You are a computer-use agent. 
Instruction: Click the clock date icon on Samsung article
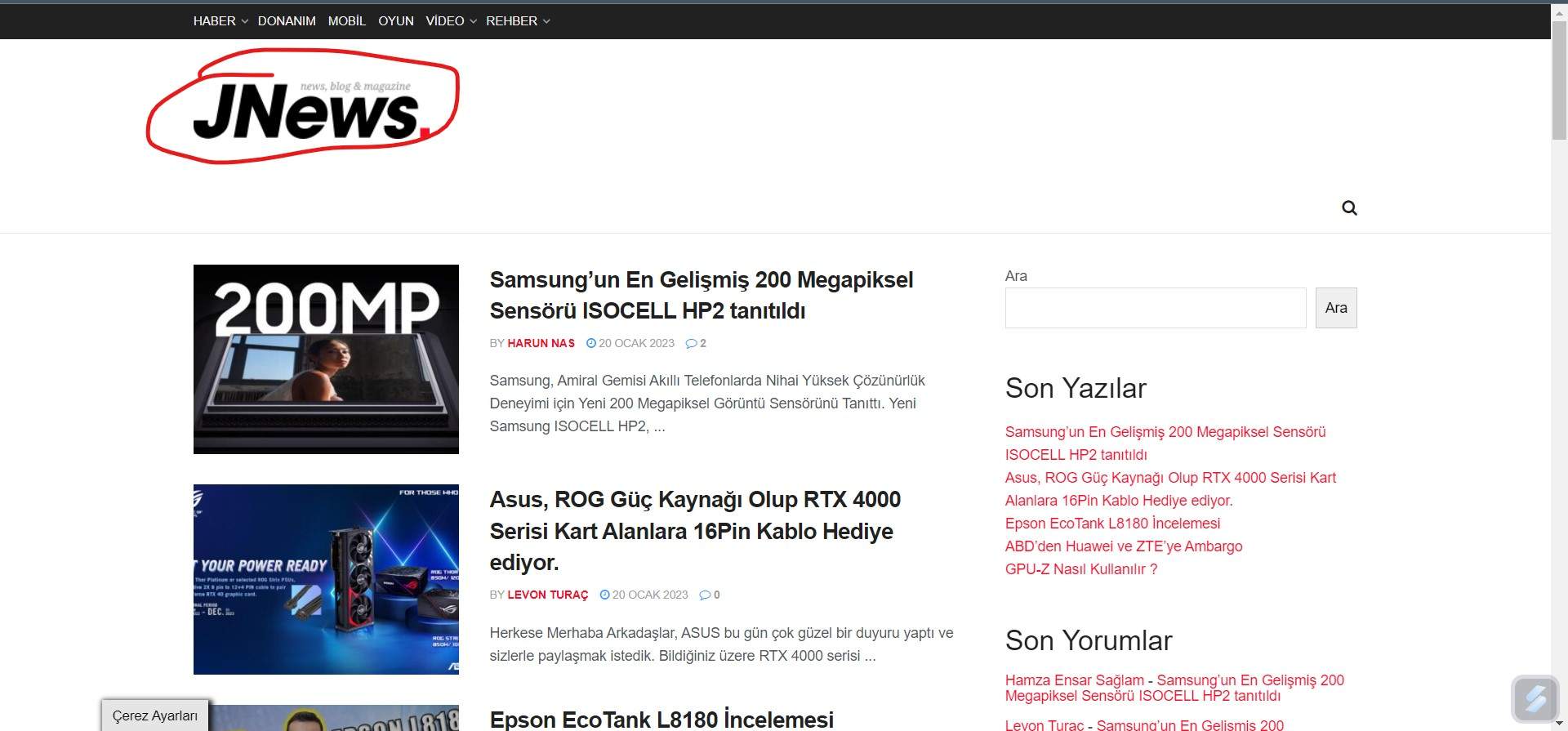click(x=591, y=344)
